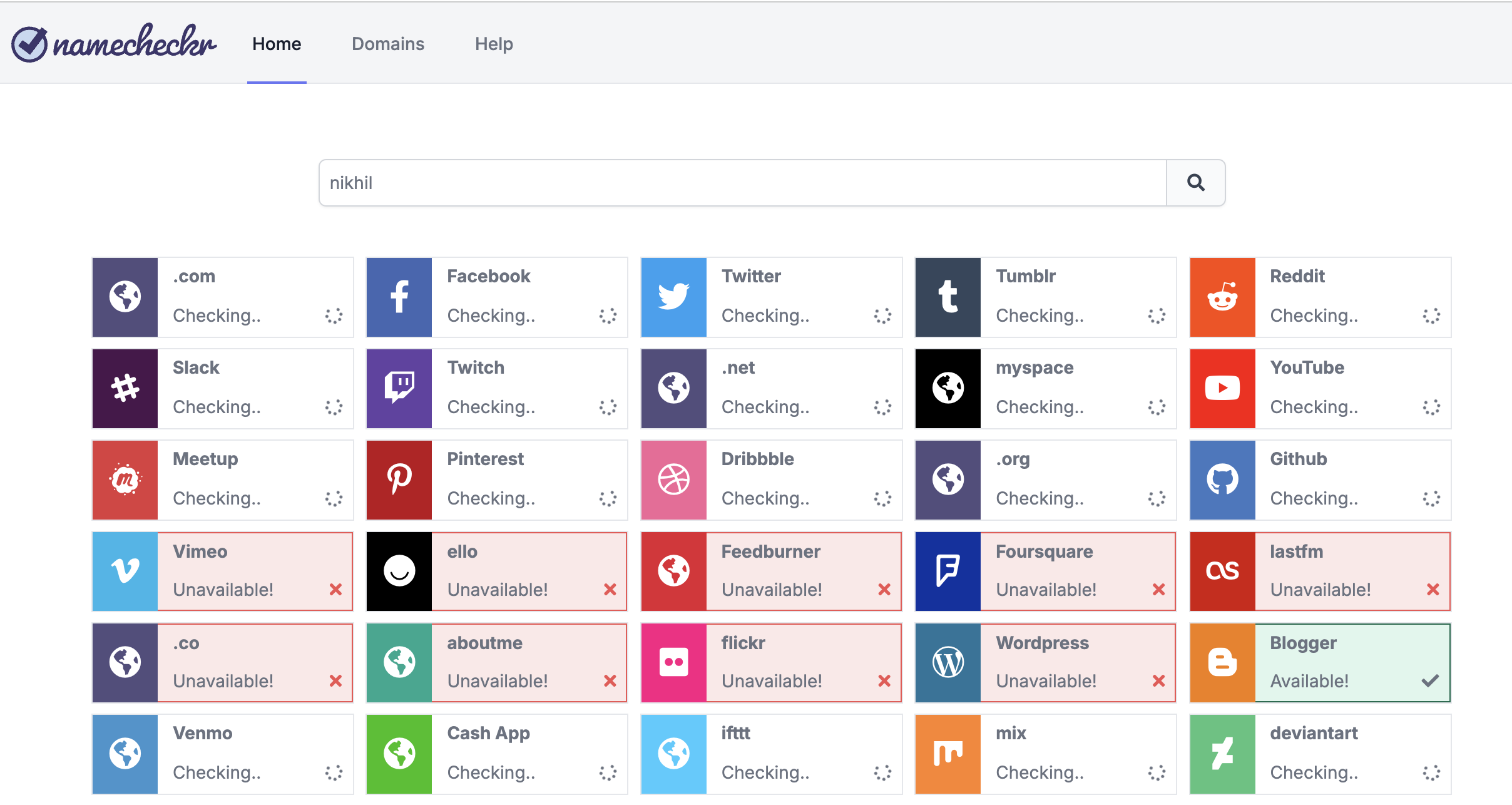
Task: Click the deviantart label text
Action: 1314,733
